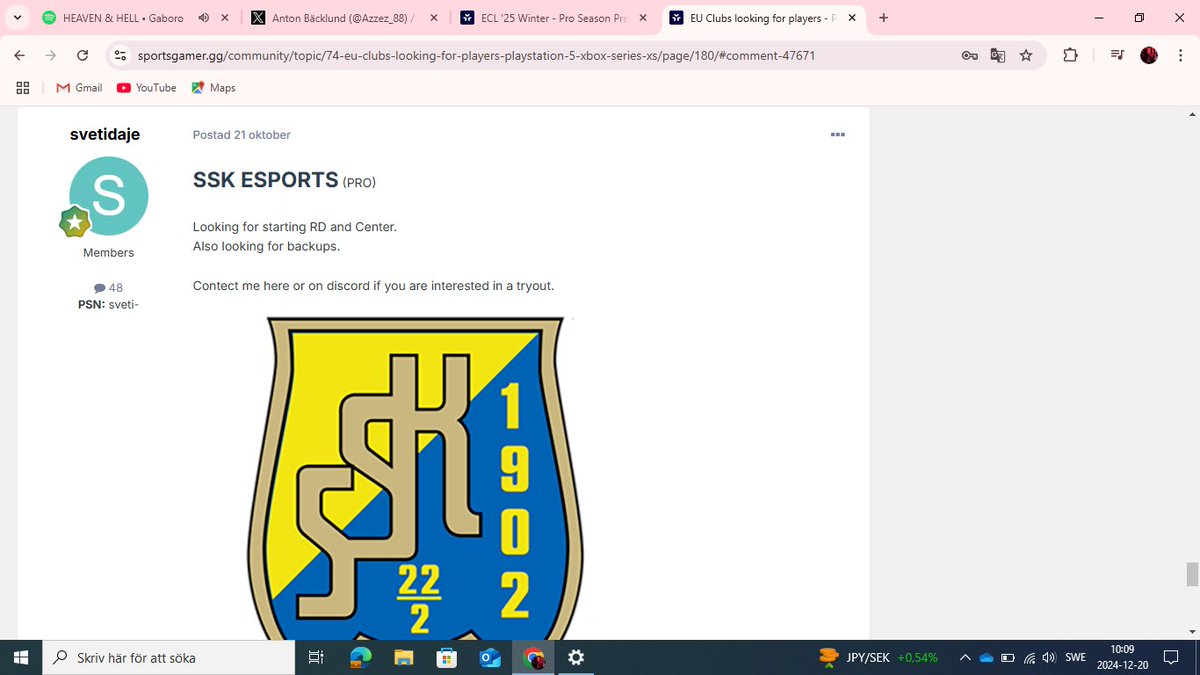This screenshot has height=675, width=1200.
Task: Open Settings gear from the taskbar
Action: pyautogui.click(x=577, y=658)
